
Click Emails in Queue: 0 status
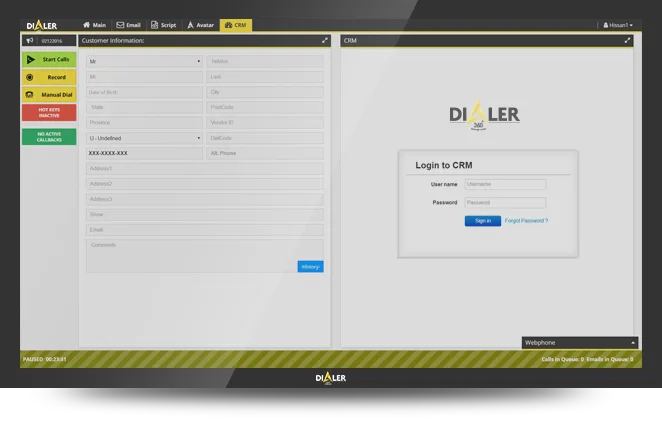pyautogui.click(x=610, y=359)
